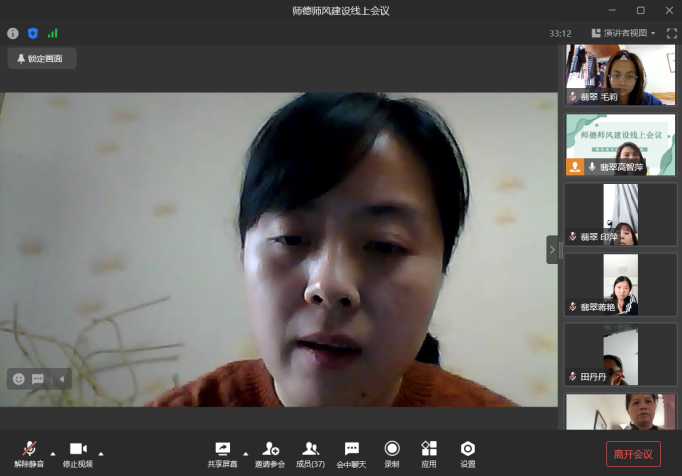Expand video options arrow beside 停止视频
This screenshot has width=682, height=476.
[101, 454]
